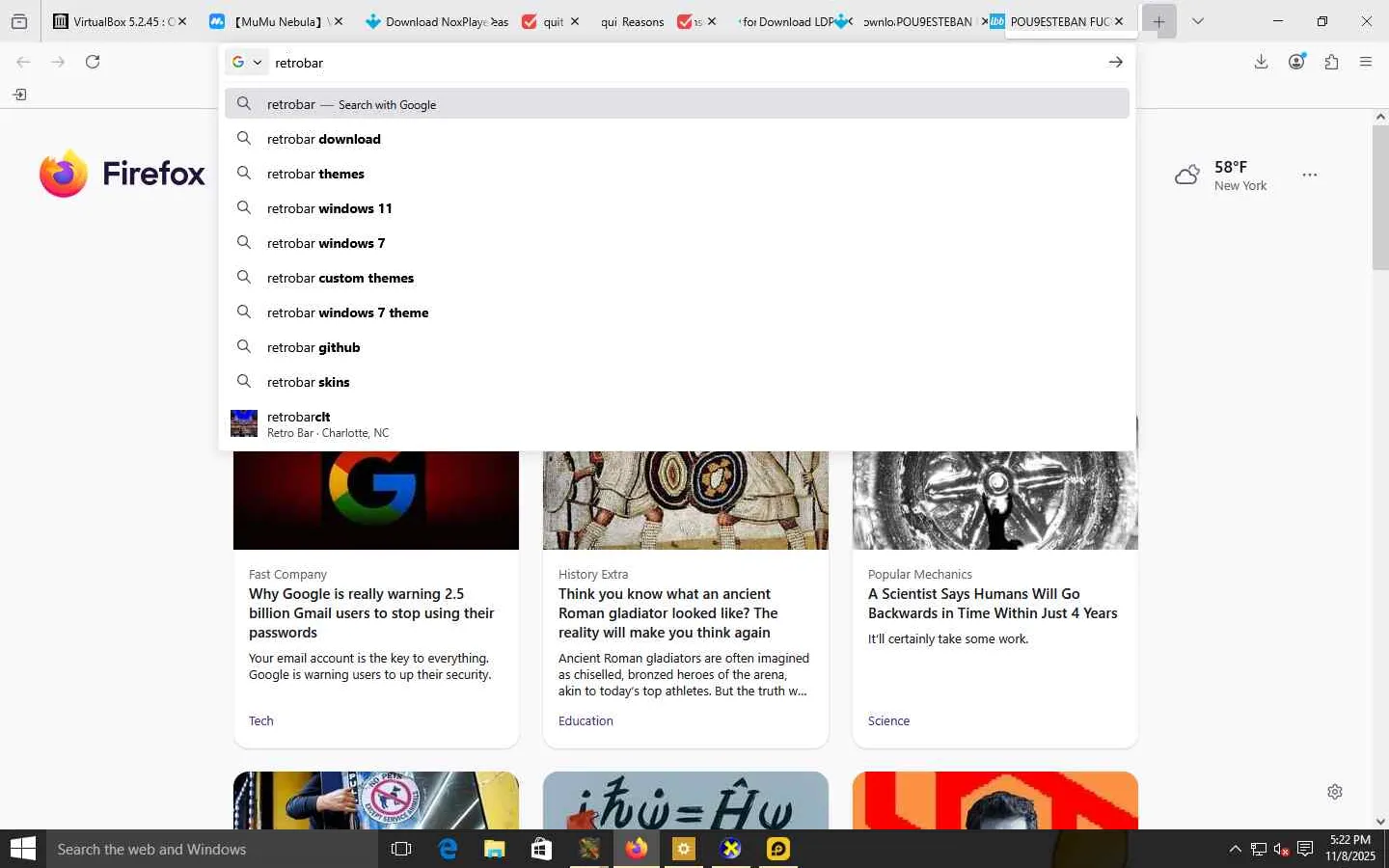Select the 'retrobar windows 11' suggestion

point(677,208)
